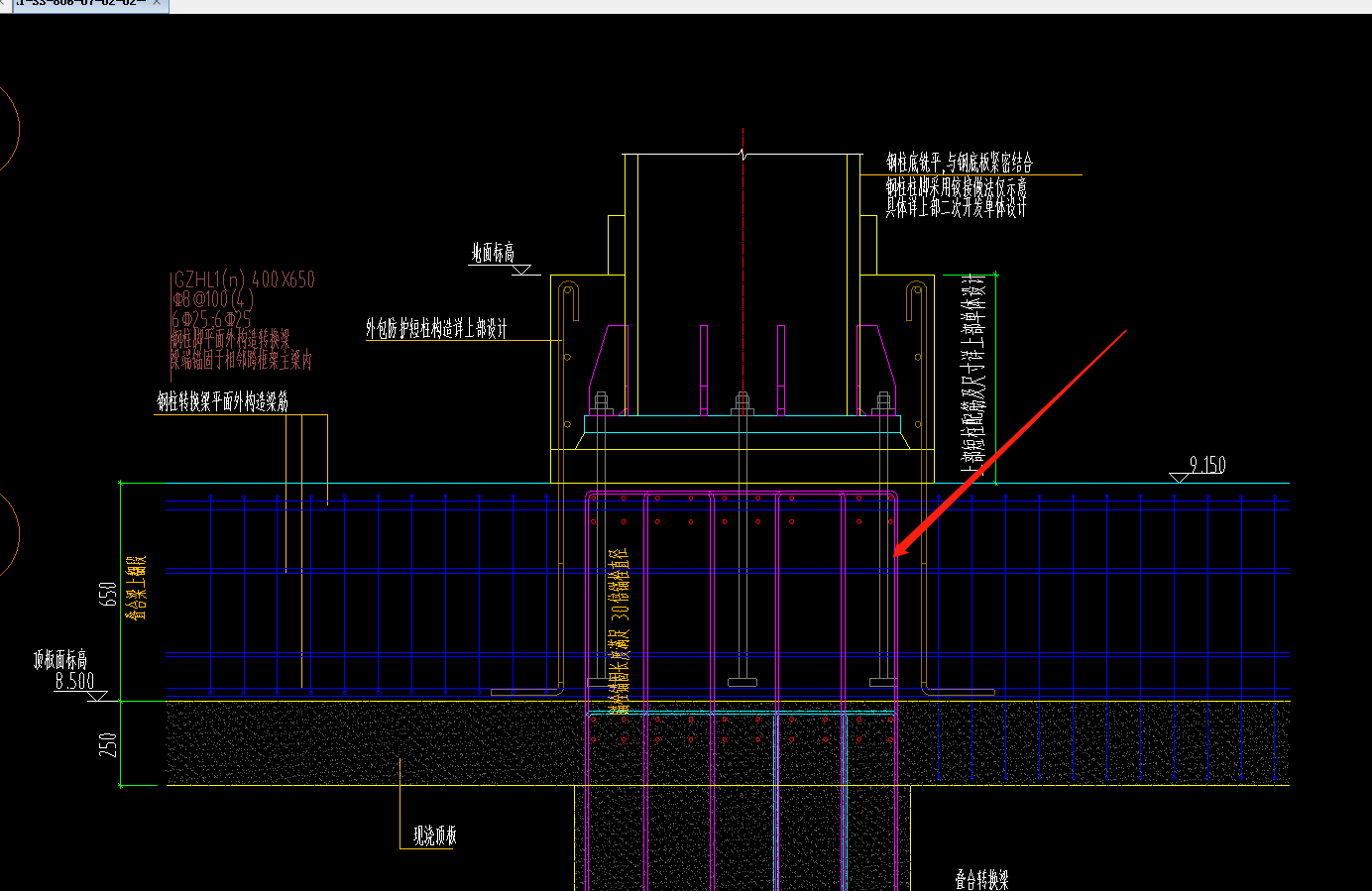The image size is (1372, 891).
Task: Select the elevation value '9.150'
Action: pos(1206,465)
